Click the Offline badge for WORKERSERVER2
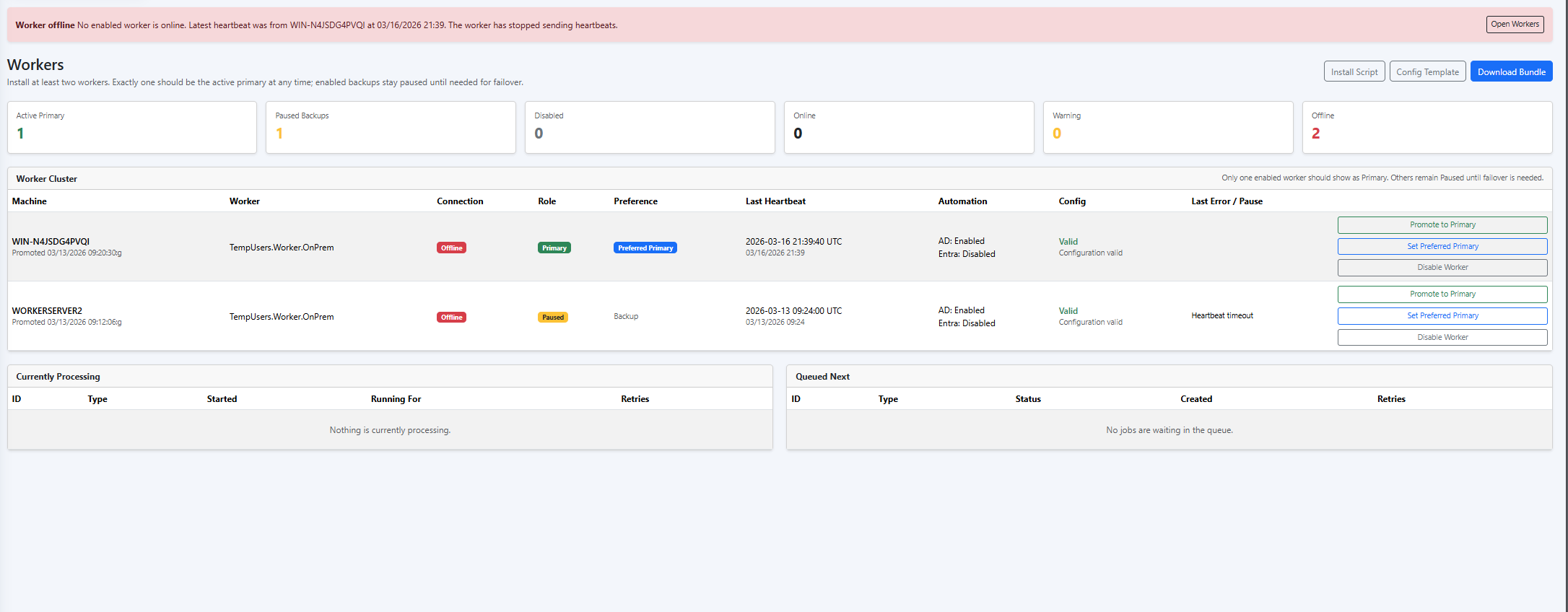Screen dimensions: 1568x612 (451, 318)
